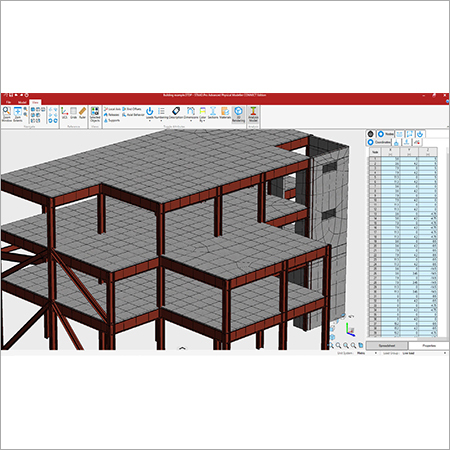Switch to the Properties tab
The image size is (450, 450).
point(429,345)
